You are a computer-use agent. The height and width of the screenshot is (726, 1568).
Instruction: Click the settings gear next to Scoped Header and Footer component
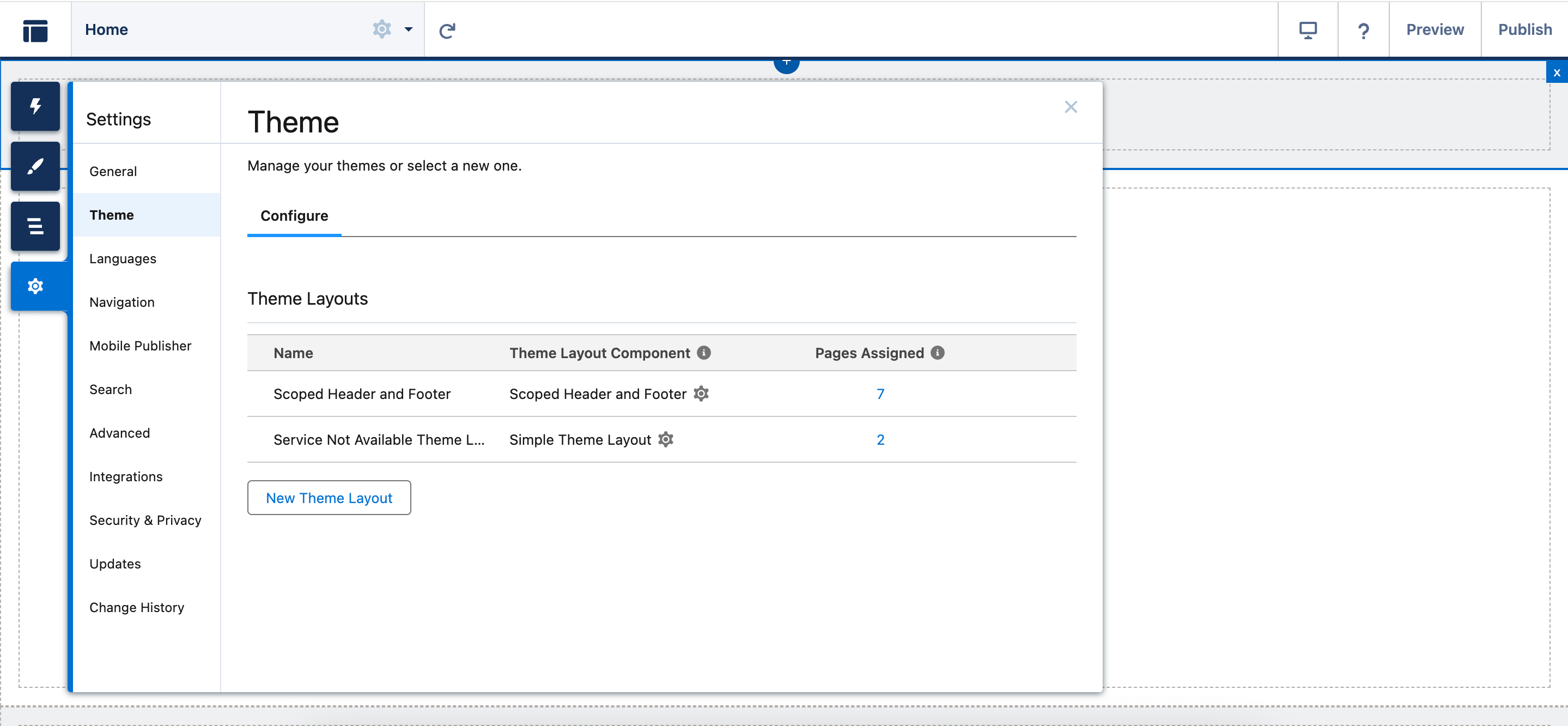702,393
